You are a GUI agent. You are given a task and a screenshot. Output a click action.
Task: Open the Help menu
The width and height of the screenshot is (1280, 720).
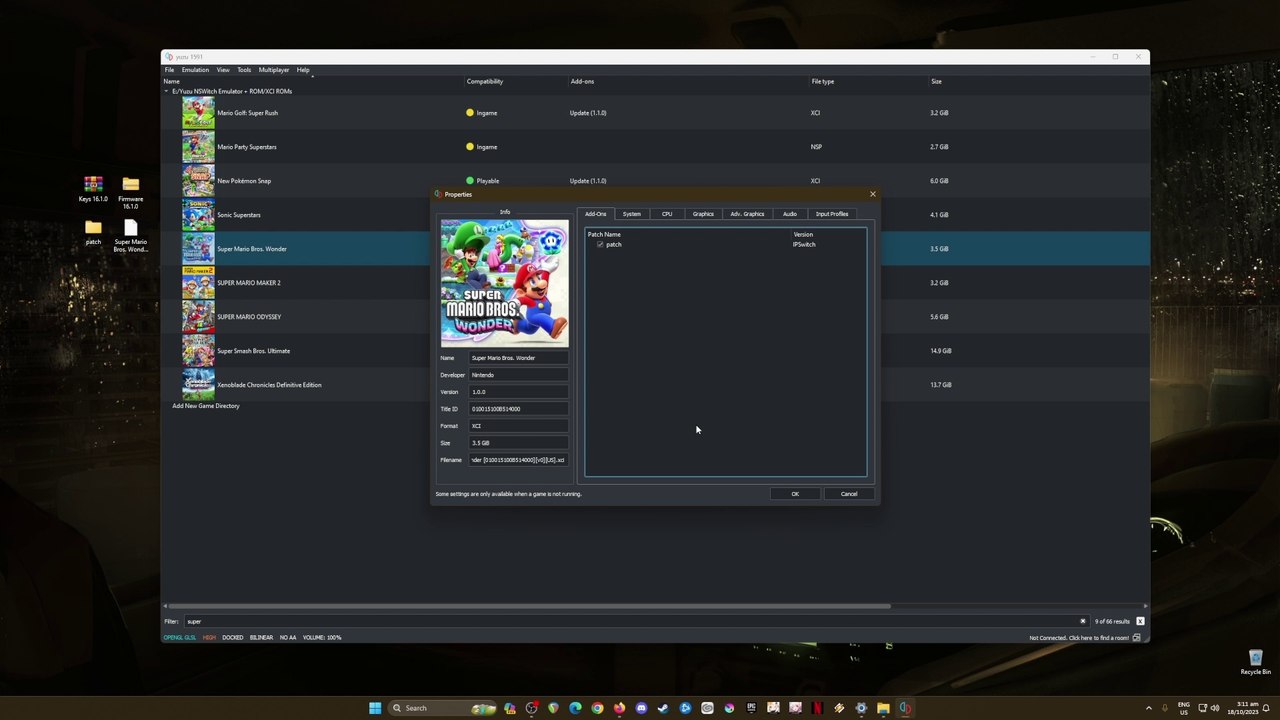tap(303, 70)
